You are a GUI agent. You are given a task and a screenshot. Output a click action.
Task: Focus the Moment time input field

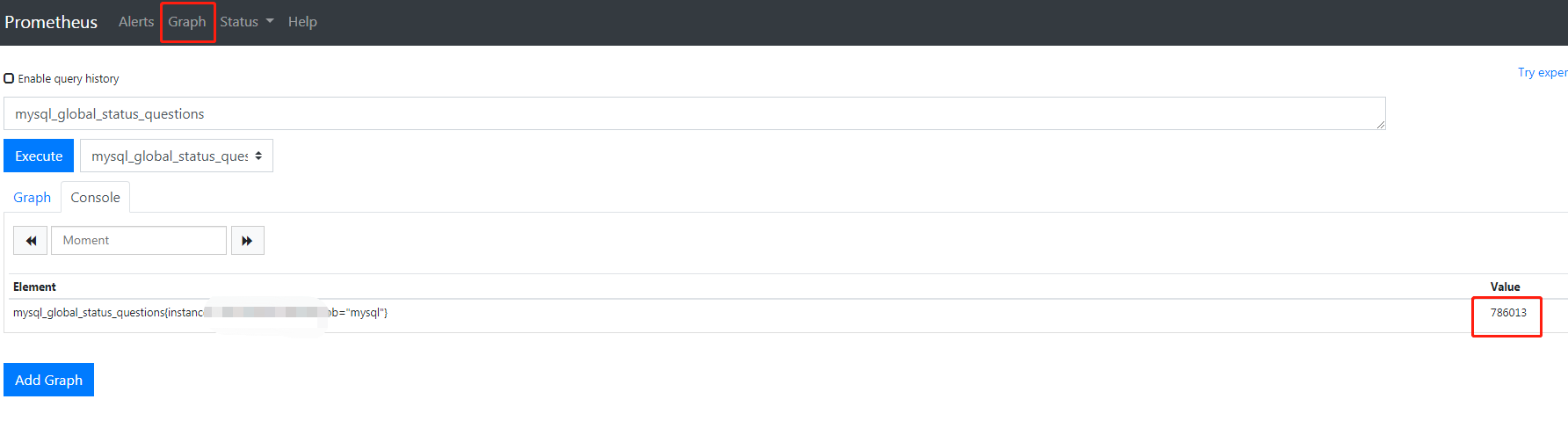pos(139,241)
